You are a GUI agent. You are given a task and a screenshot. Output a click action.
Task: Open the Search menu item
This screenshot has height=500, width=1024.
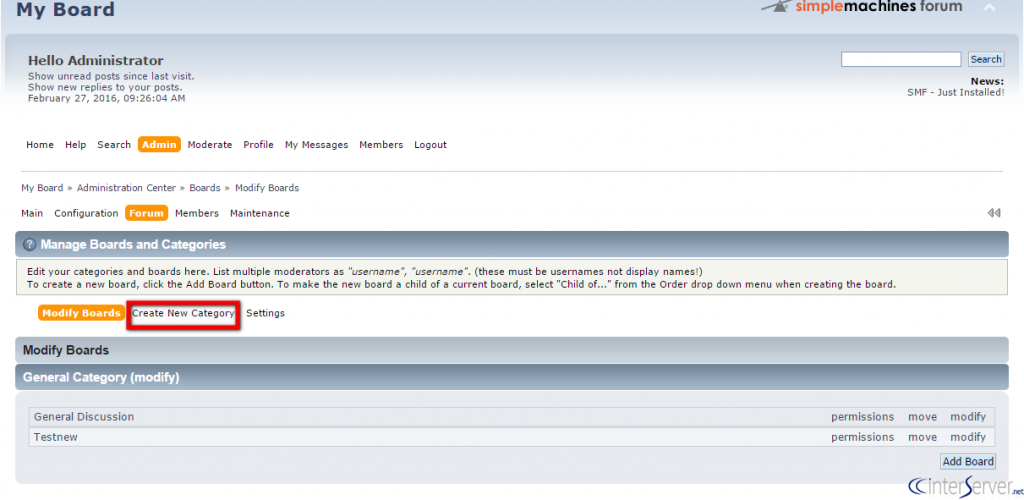[x=114, y=145]
